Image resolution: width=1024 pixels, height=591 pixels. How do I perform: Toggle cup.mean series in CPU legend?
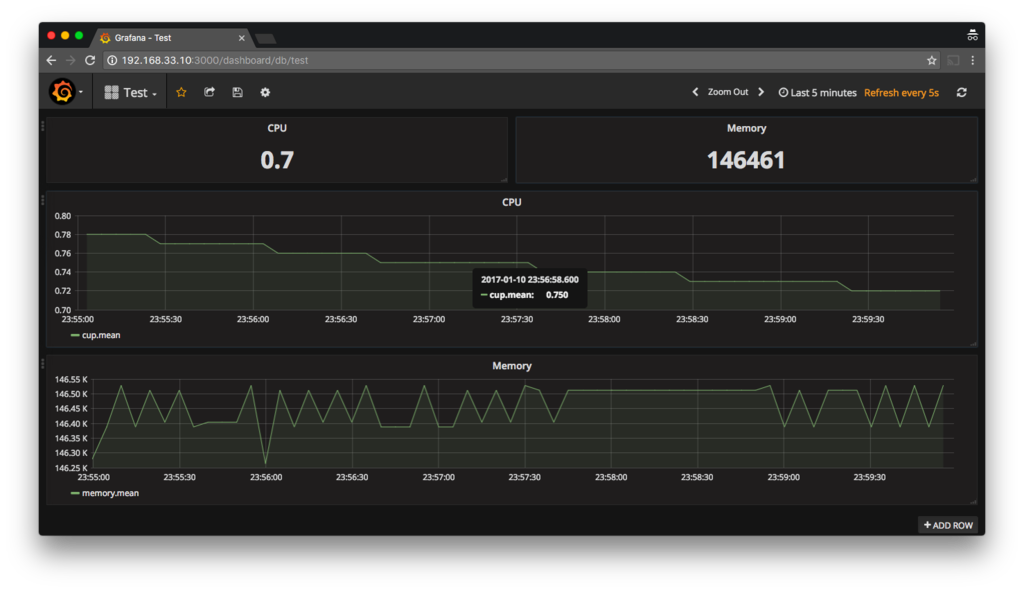(101, 335)
